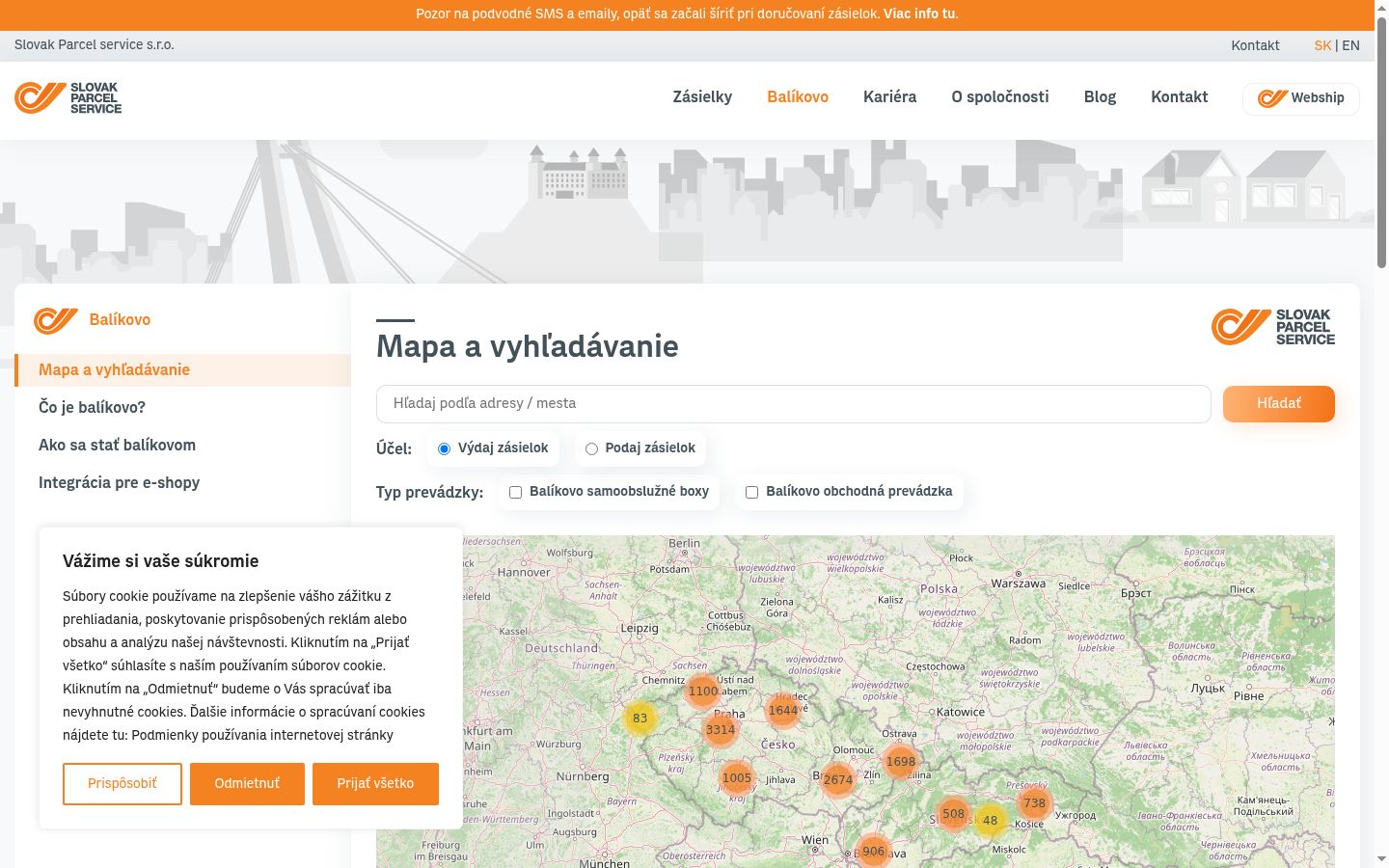This screenshot has width=1389, height=868.
Task: Open the Blog menu item
Action: tap(1100, 96)
